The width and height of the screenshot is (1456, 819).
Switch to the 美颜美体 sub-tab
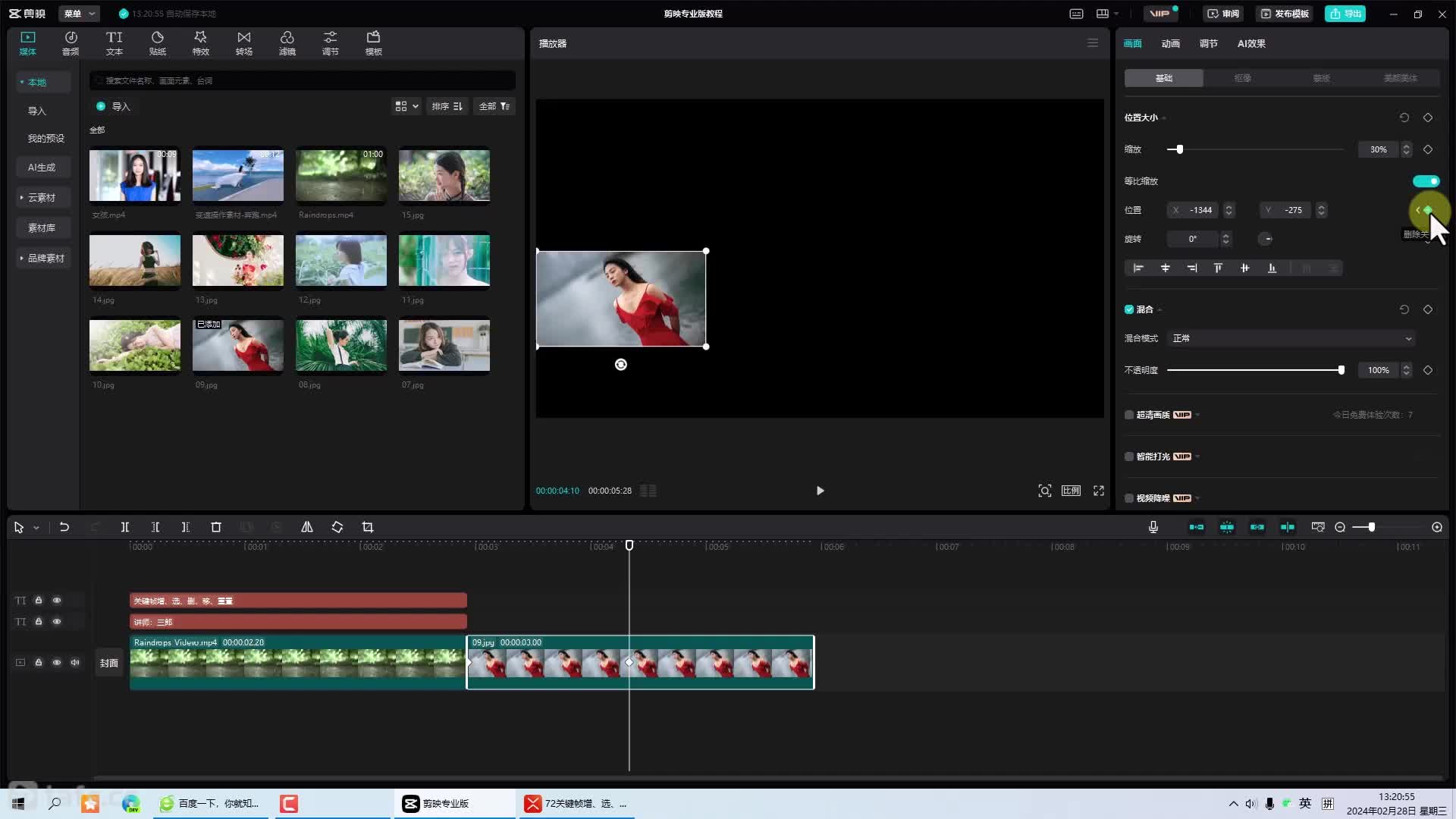[1400, 78]
